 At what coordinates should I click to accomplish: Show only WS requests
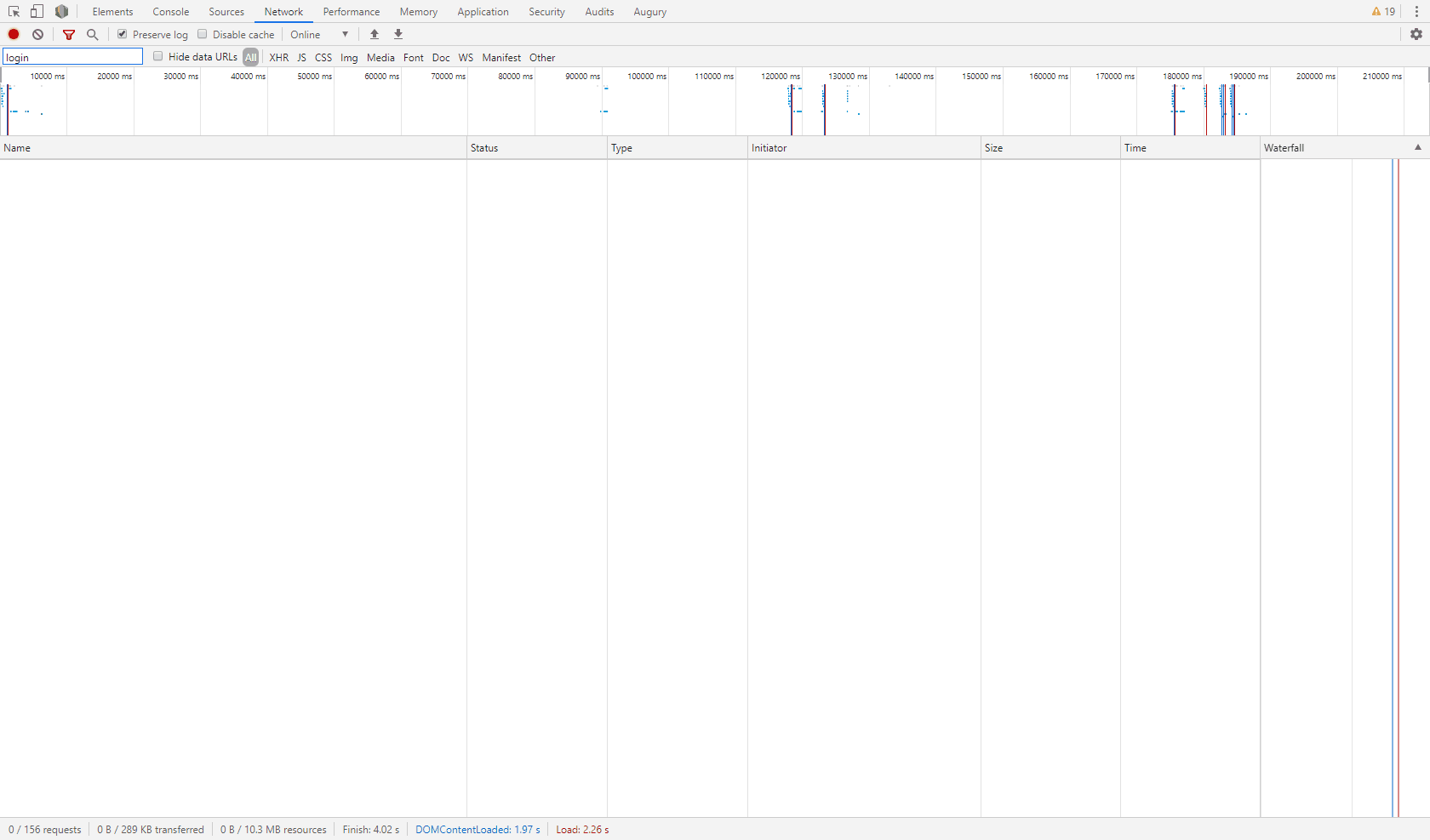[x=465, y=57]
